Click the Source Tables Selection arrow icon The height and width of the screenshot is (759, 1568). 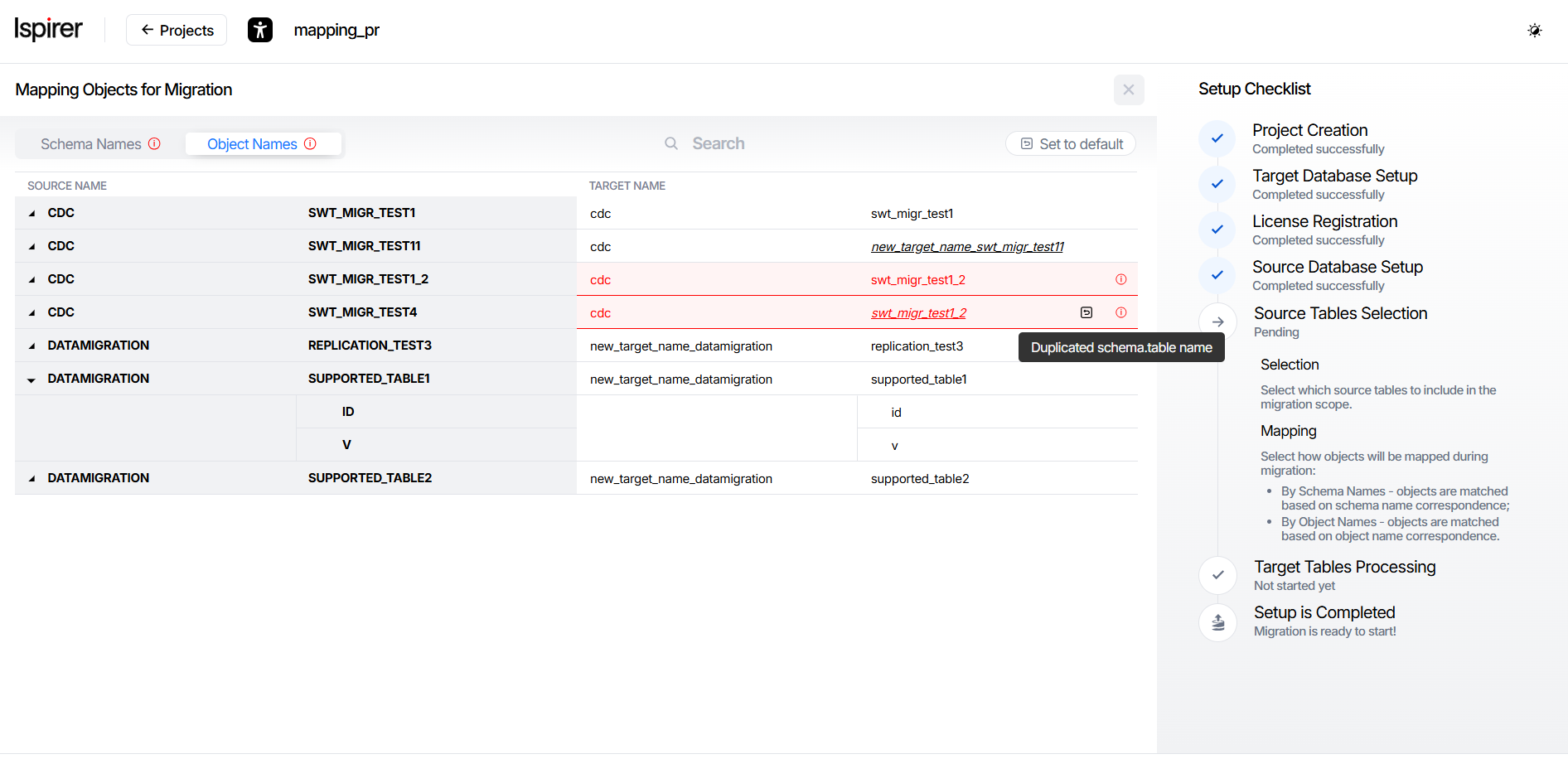point(1217,321)
